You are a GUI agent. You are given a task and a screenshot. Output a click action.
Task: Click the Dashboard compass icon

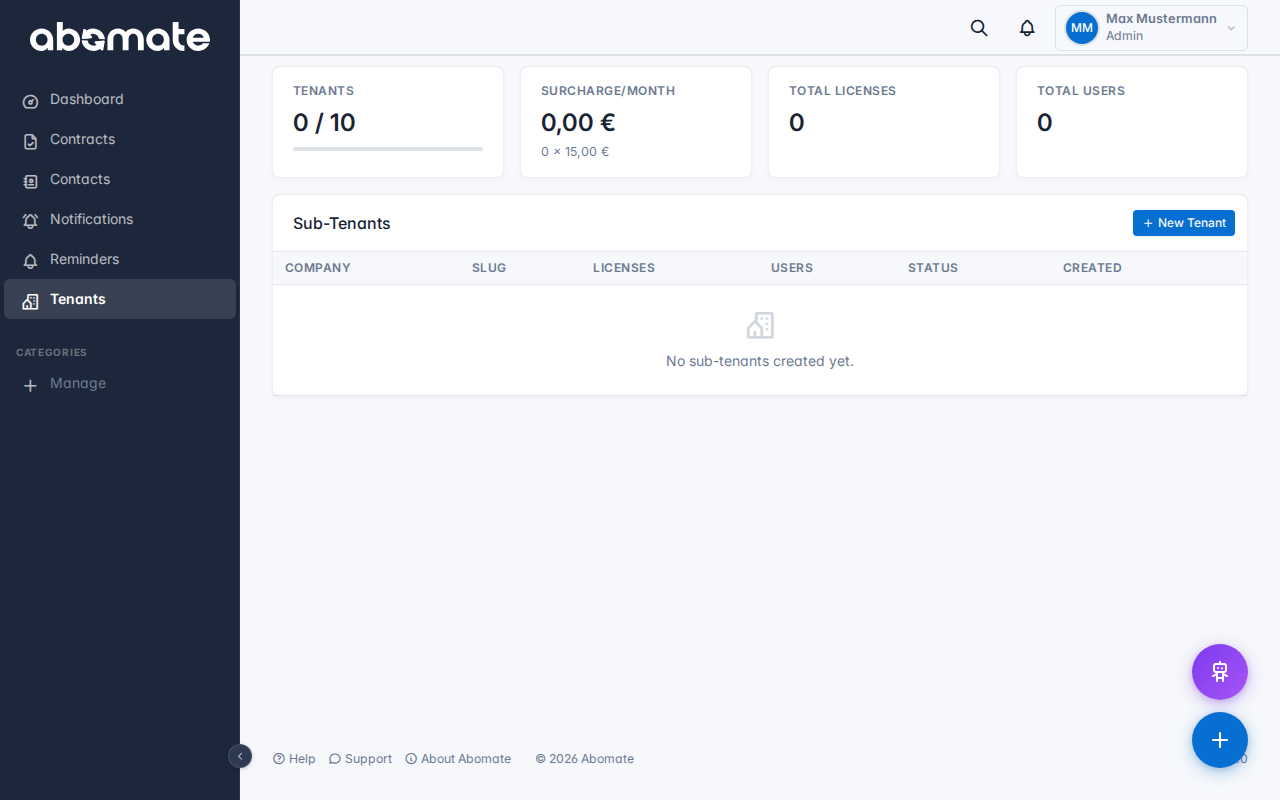click(31, 101)
